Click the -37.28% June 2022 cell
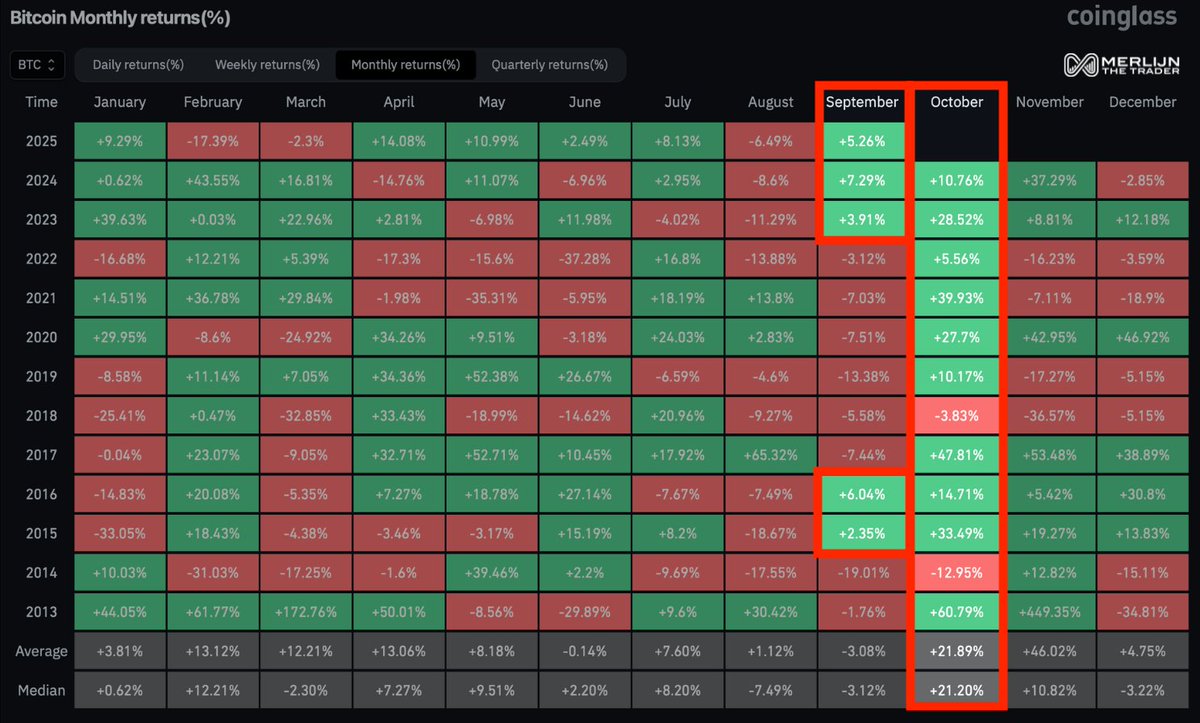1200x723 pixels. pos(584,258)
